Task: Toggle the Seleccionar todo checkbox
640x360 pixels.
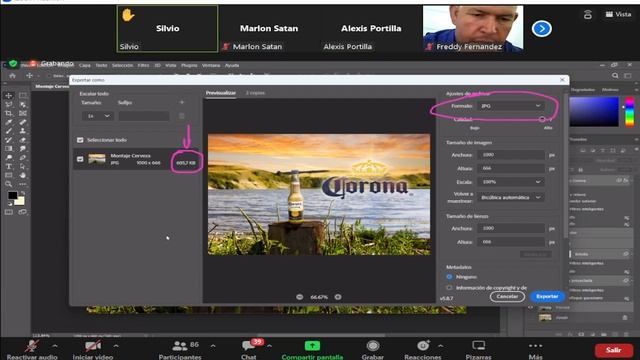Action: click(x=80, y=140)
